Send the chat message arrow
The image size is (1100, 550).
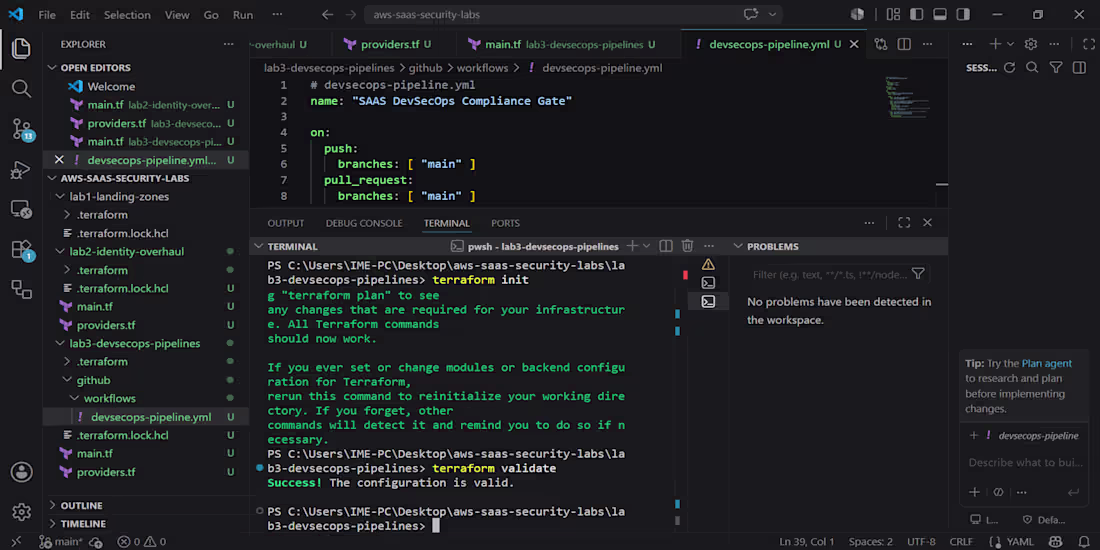(x=1073, y=492)
